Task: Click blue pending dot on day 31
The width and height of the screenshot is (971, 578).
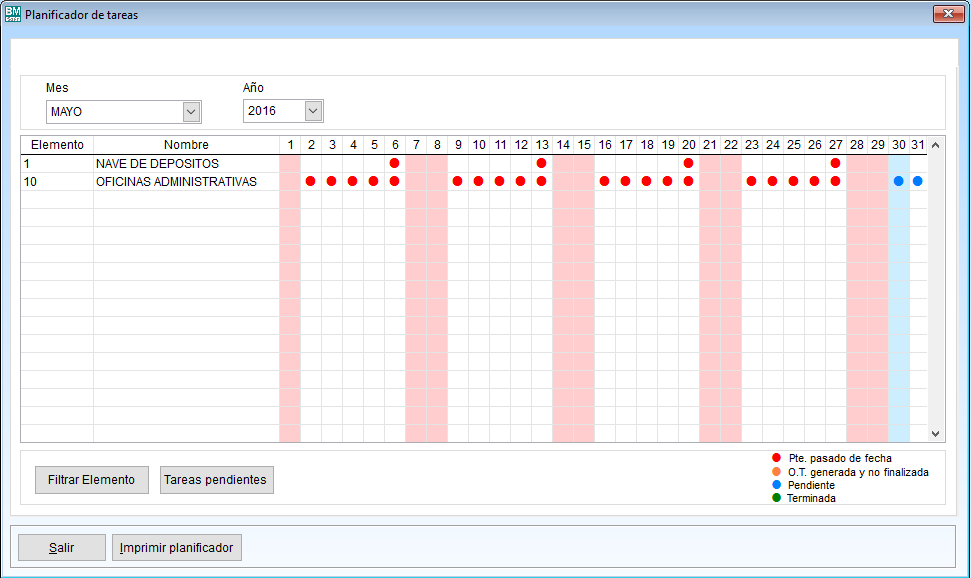Action: click(917, 181)
